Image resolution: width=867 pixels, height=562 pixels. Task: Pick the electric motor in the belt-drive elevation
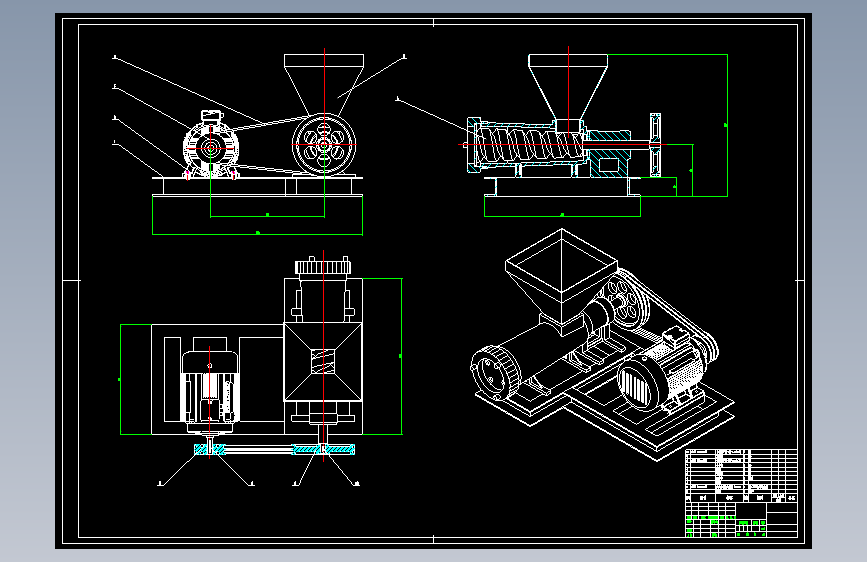coord(211,144)
